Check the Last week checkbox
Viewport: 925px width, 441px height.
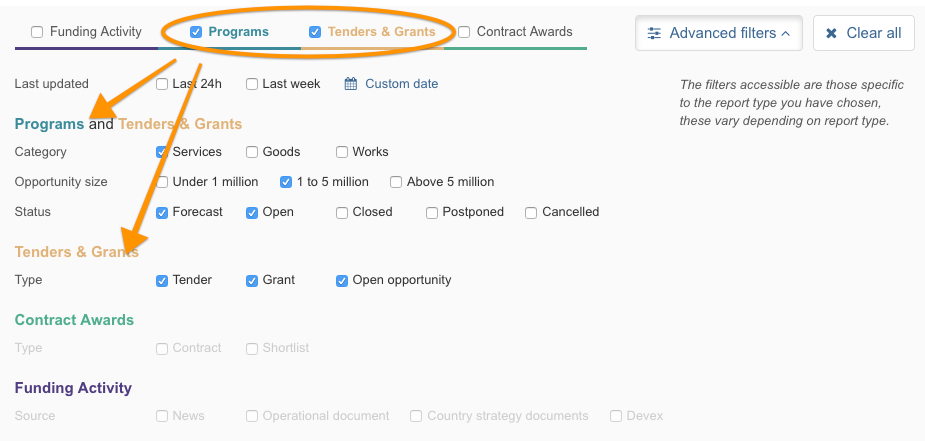point(252,84)
